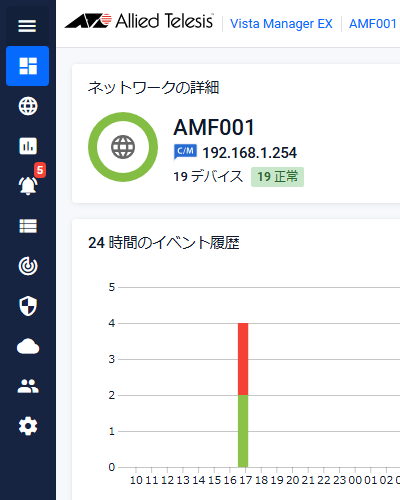Click the green network status ring
400x500 pixels.
[x=123, y=147]
